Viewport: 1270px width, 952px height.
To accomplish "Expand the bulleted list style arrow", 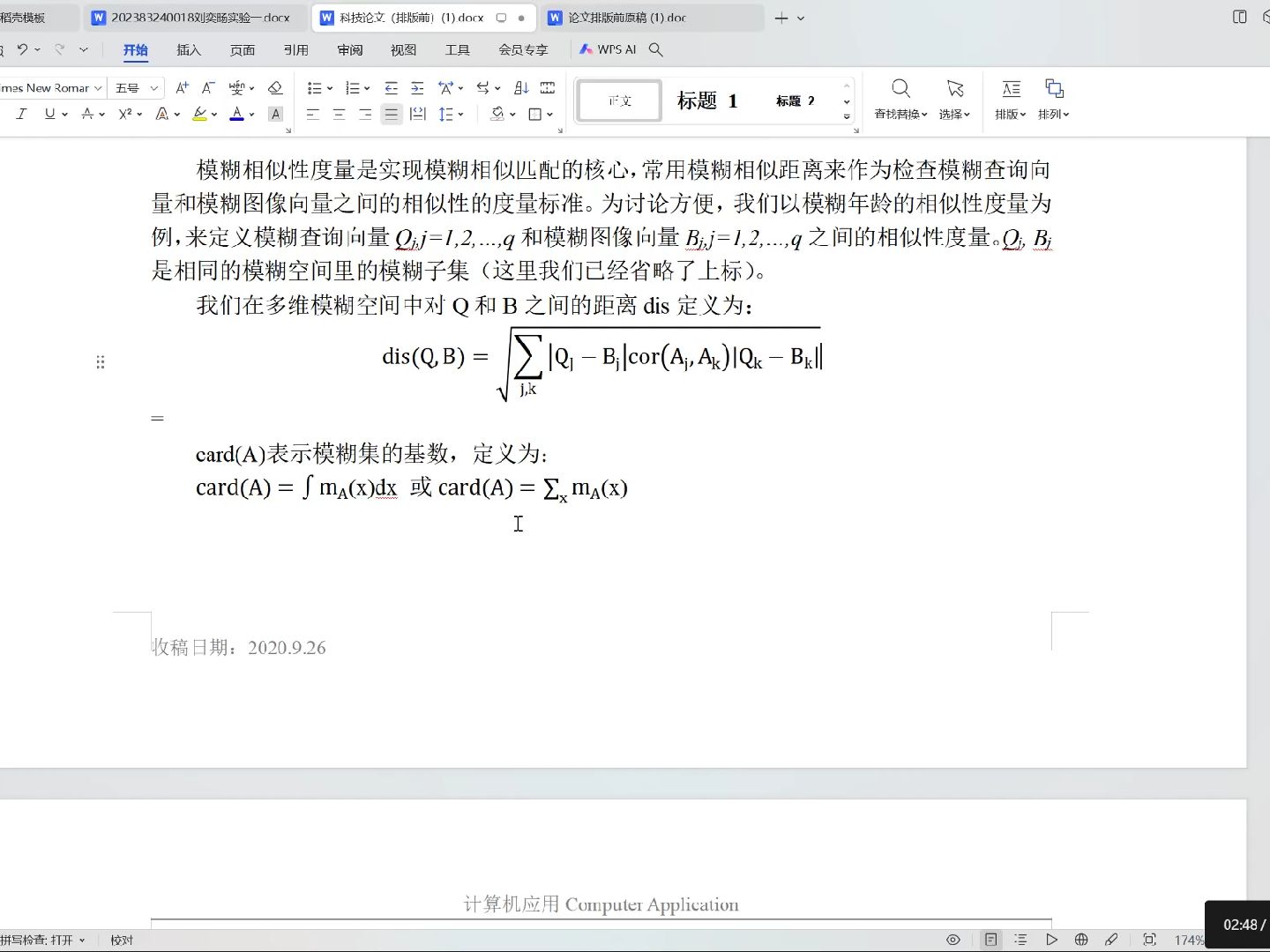I will [330, 89].
